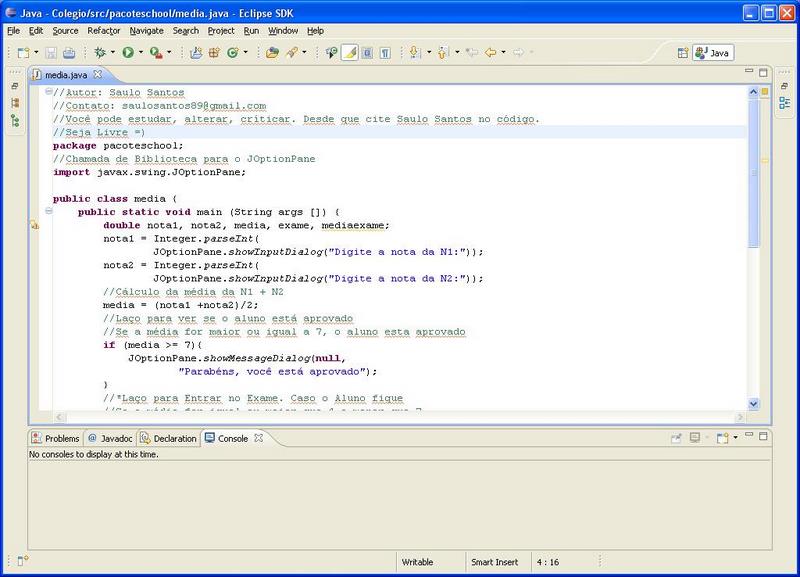Open the Outline fast view in right trim
800x577 pixels.
(x=785, y=103)
